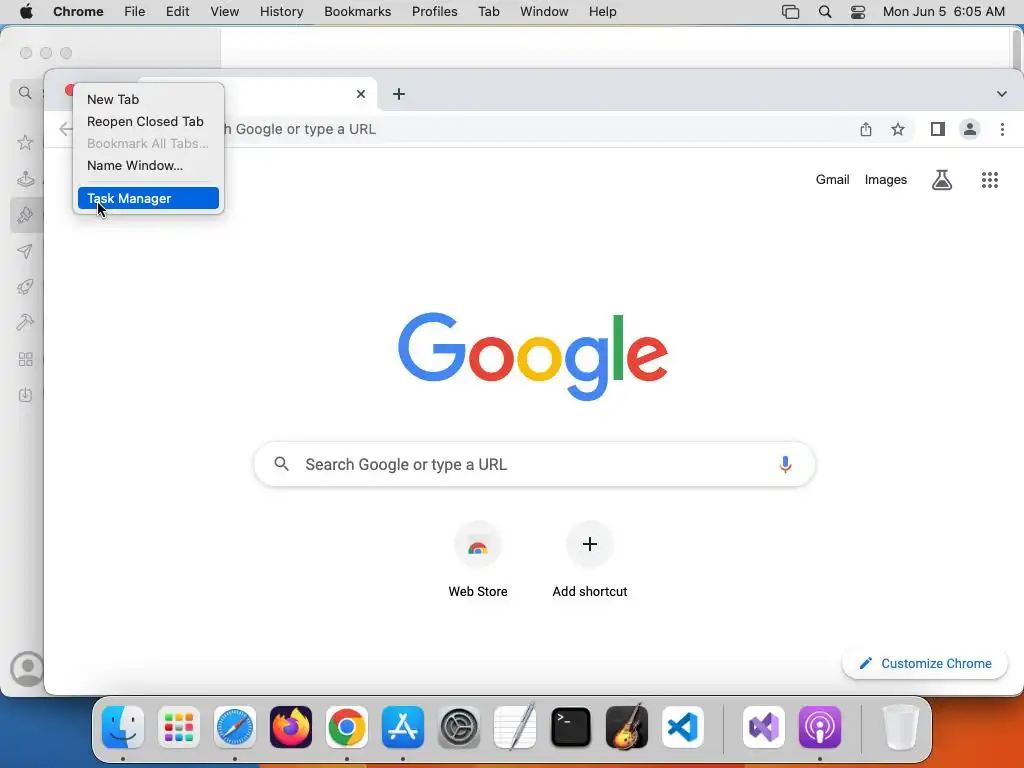Screen dimensions: 1024x768
Task: Close the current Chrome tab
Action: [360, 94]
